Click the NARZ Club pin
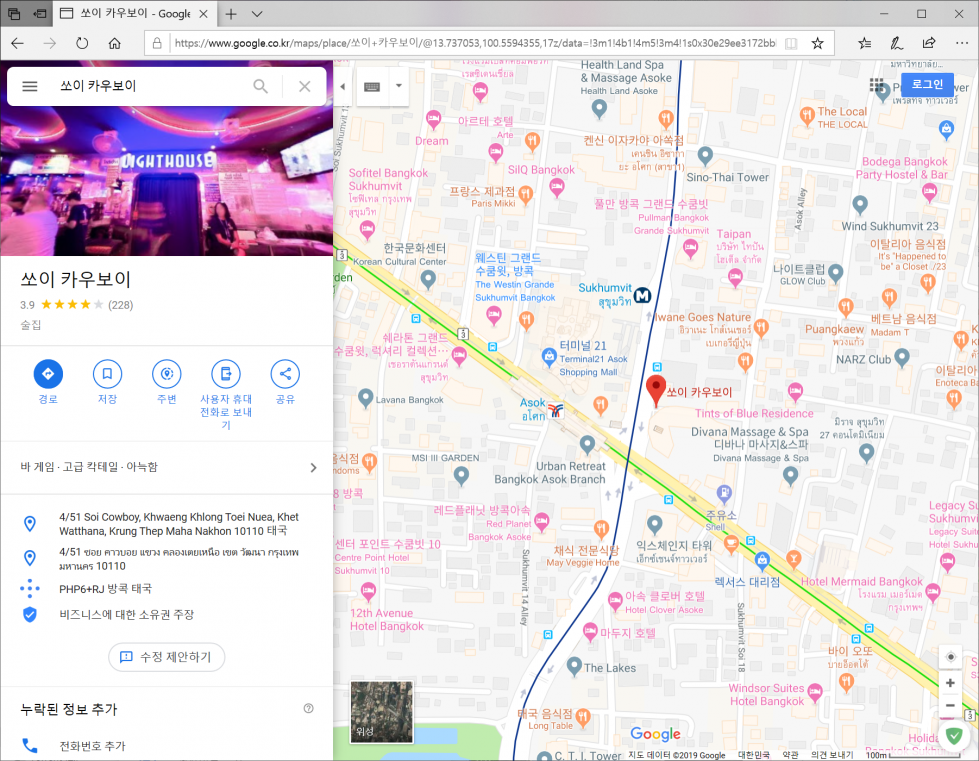Screen dimensions: 979x761 tap(902, 357)
